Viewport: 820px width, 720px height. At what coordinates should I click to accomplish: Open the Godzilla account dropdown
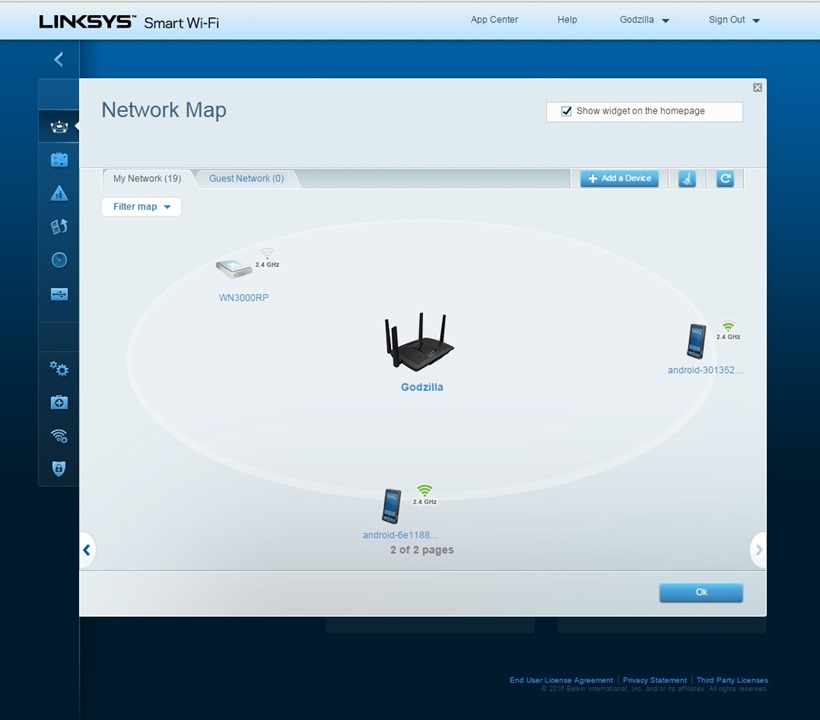(x=644, y=20)
